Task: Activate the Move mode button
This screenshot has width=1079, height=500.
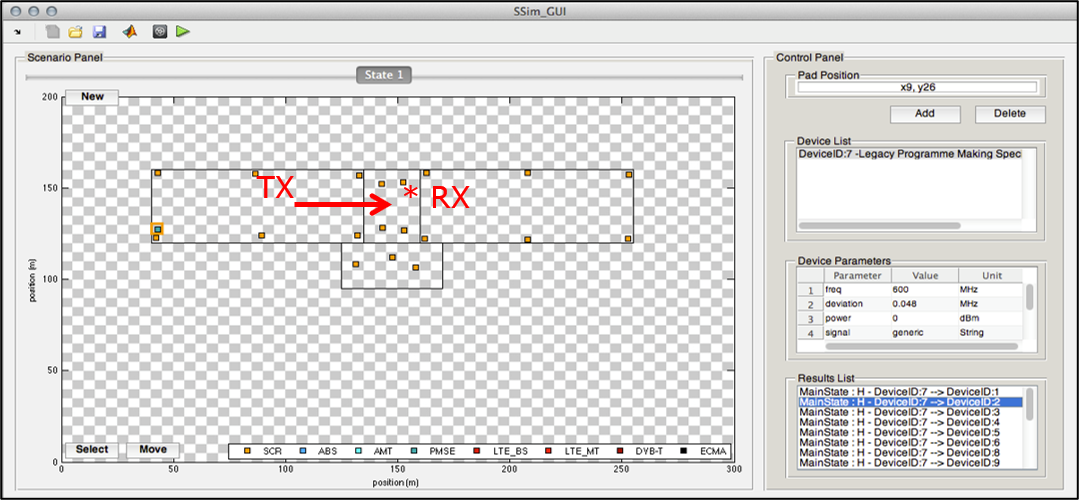Action: (153, 450)
